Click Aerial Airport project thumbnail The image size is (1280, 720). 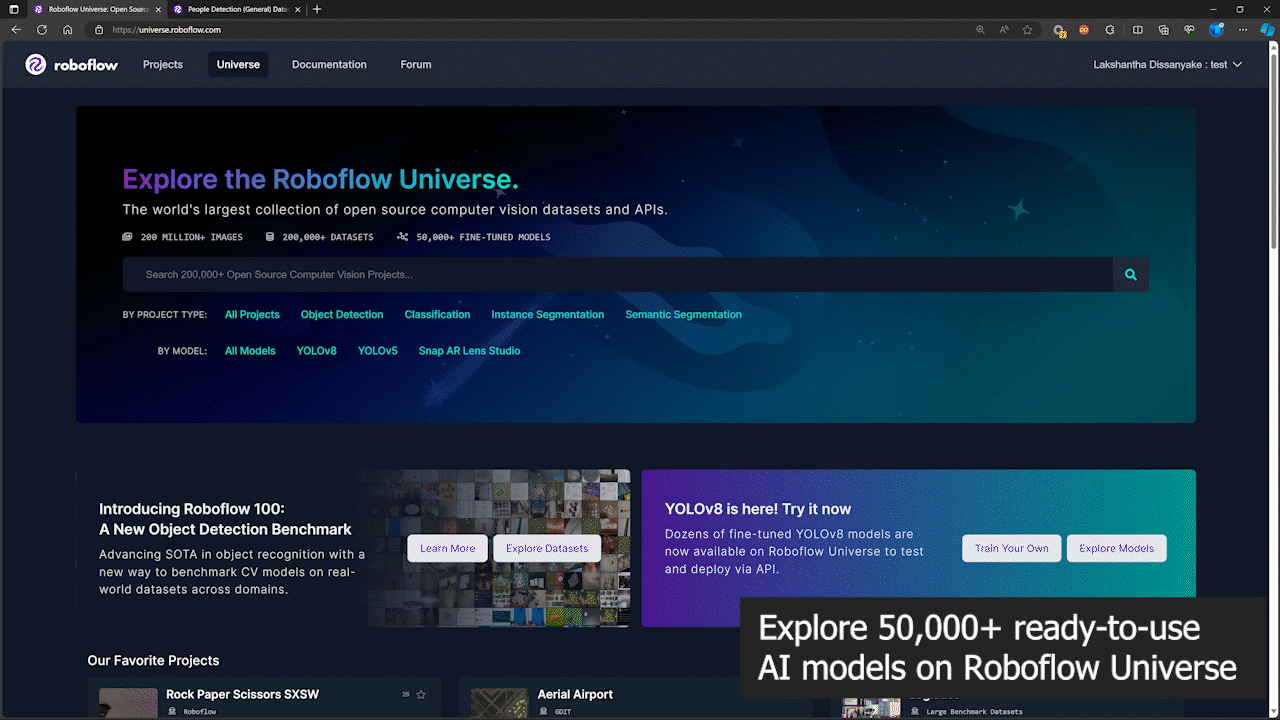499,703
